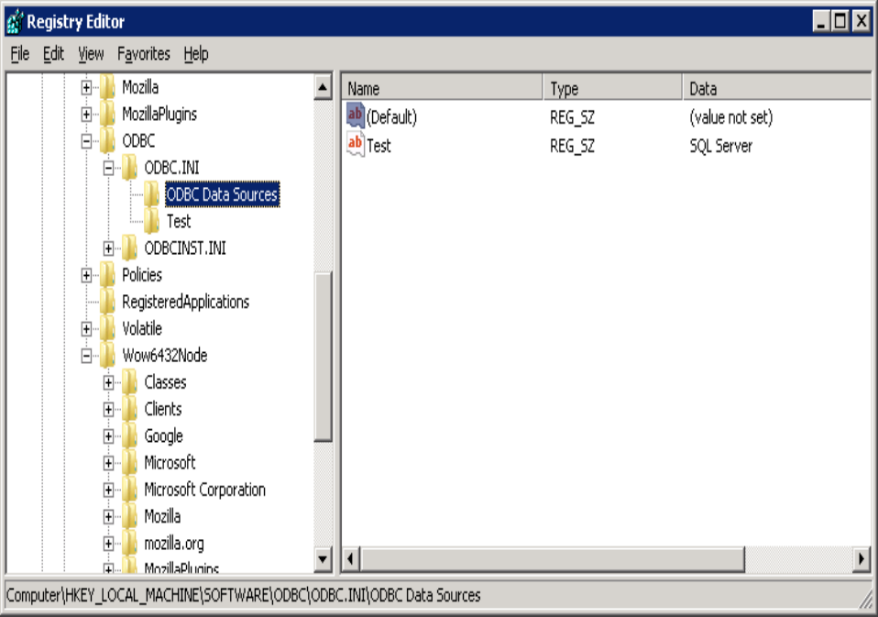Click the Test string value icon

click(x=356, y=145)
